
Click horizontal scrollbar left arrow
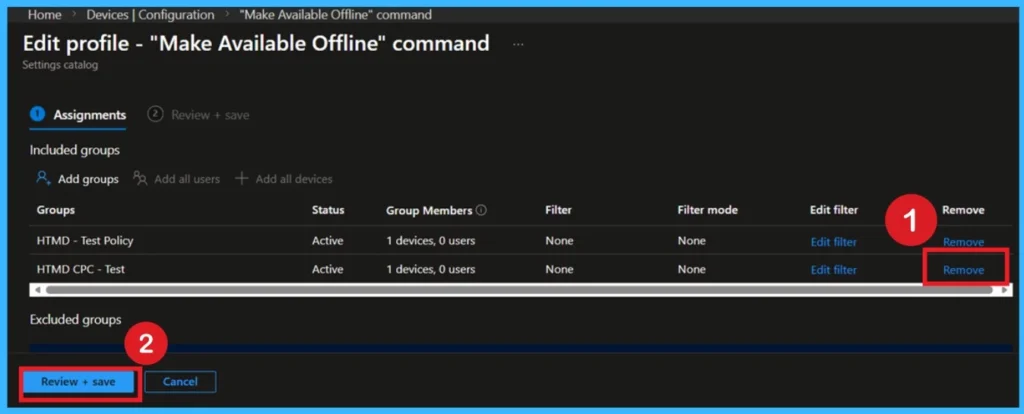click(x=37, y=289)
